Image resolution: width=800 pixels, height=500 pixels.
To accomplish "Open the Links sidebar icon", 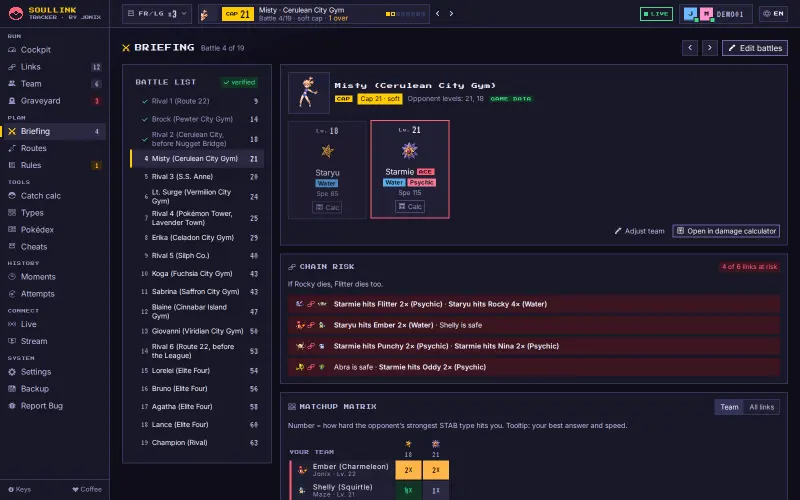I will (x=12, y=67).
